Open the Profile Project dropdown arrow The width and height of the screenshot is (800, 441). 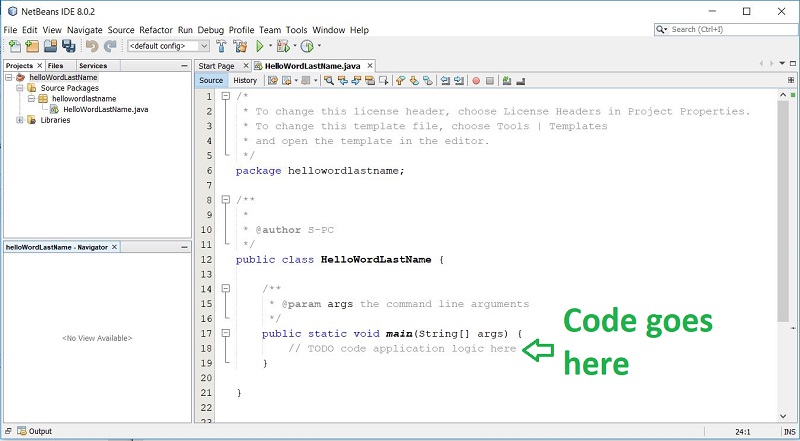click(319, 46)
